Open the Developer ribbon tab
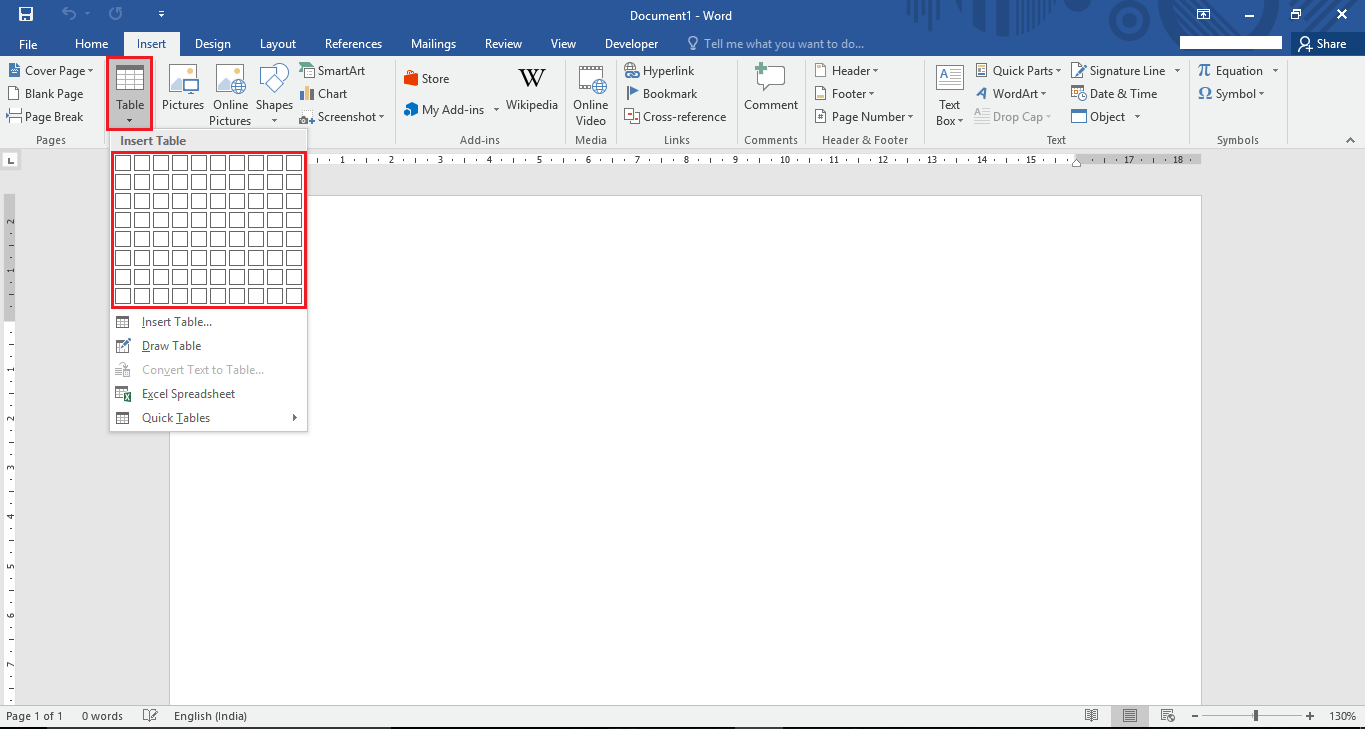 point(631,44)
